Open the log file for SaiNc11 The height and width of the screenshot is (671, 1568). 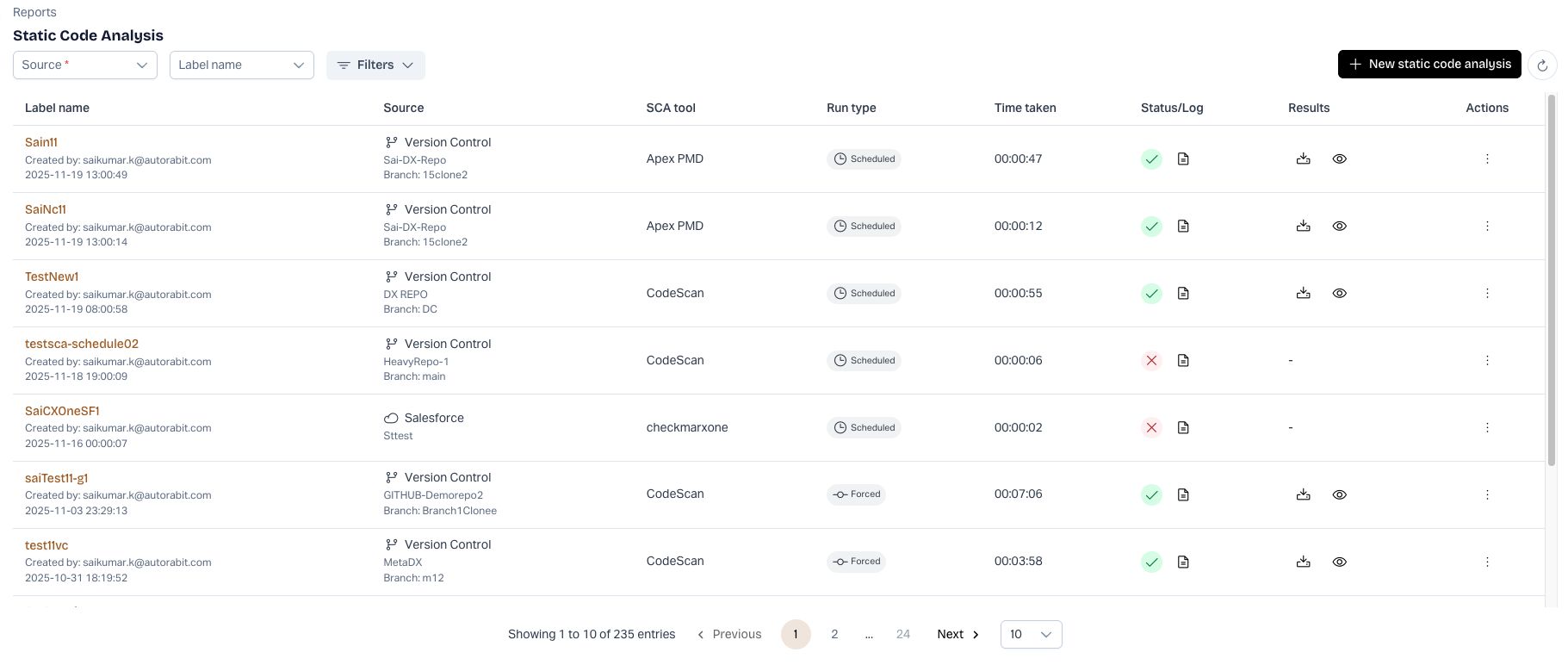point(1183,227)
